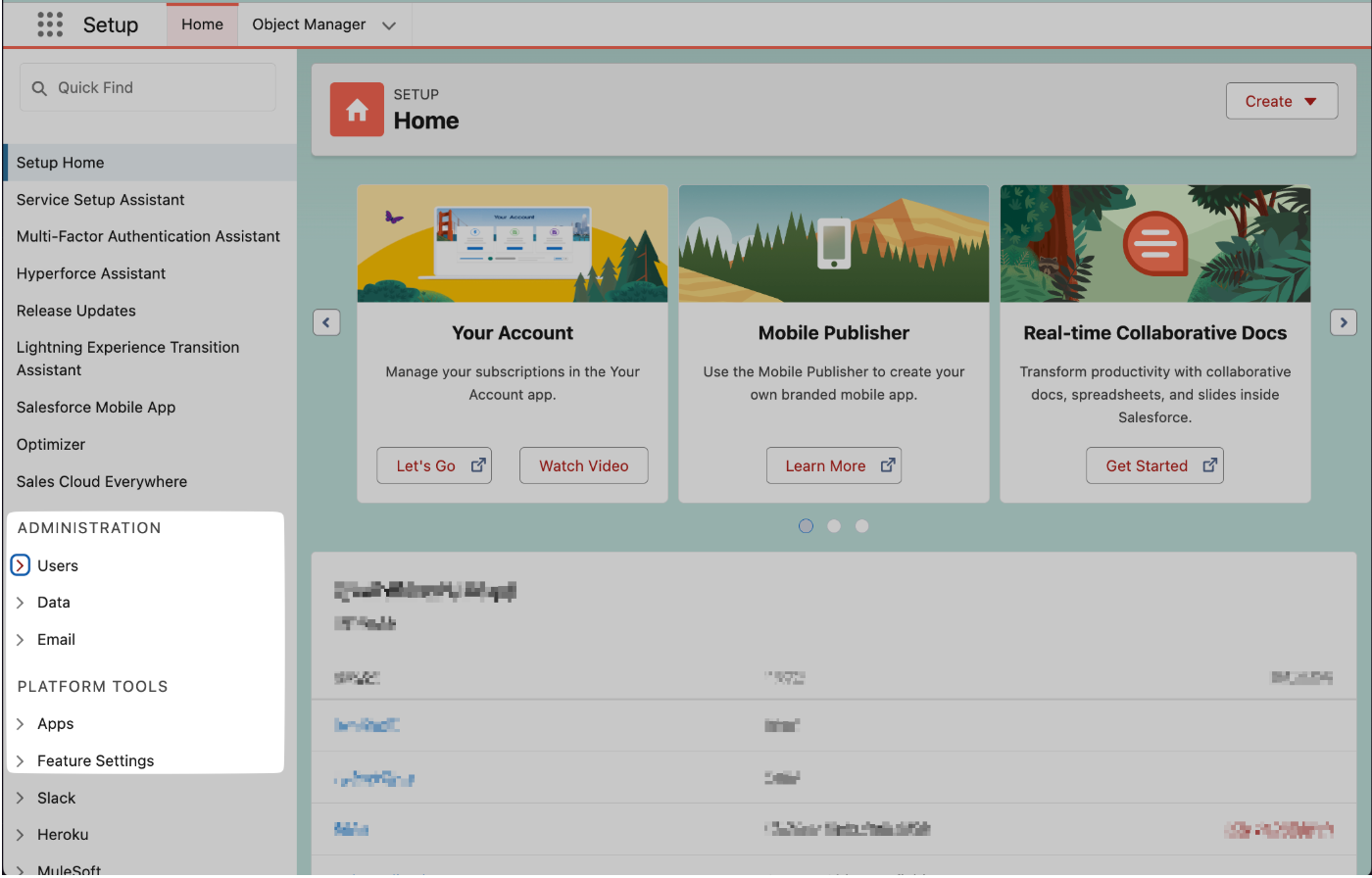This screenshot has width=1372, height=878.
Task: Click the Real-time Collaborative Docs illustration
Action: click(x=1155, y=244)
